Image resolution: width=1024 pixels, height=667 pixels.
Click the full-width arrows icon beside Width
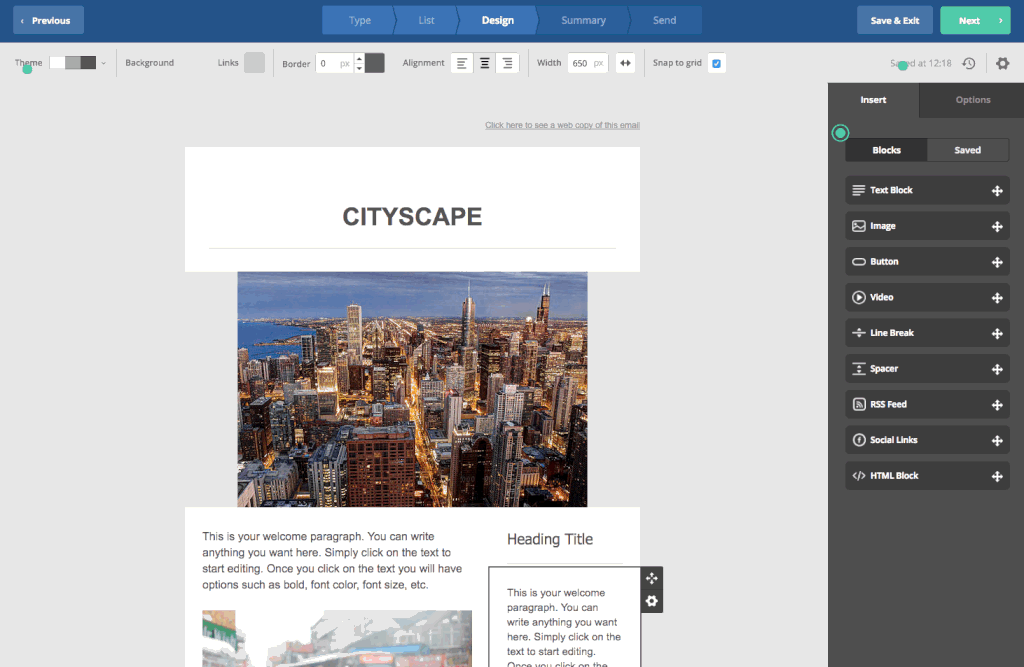point(625,63)
